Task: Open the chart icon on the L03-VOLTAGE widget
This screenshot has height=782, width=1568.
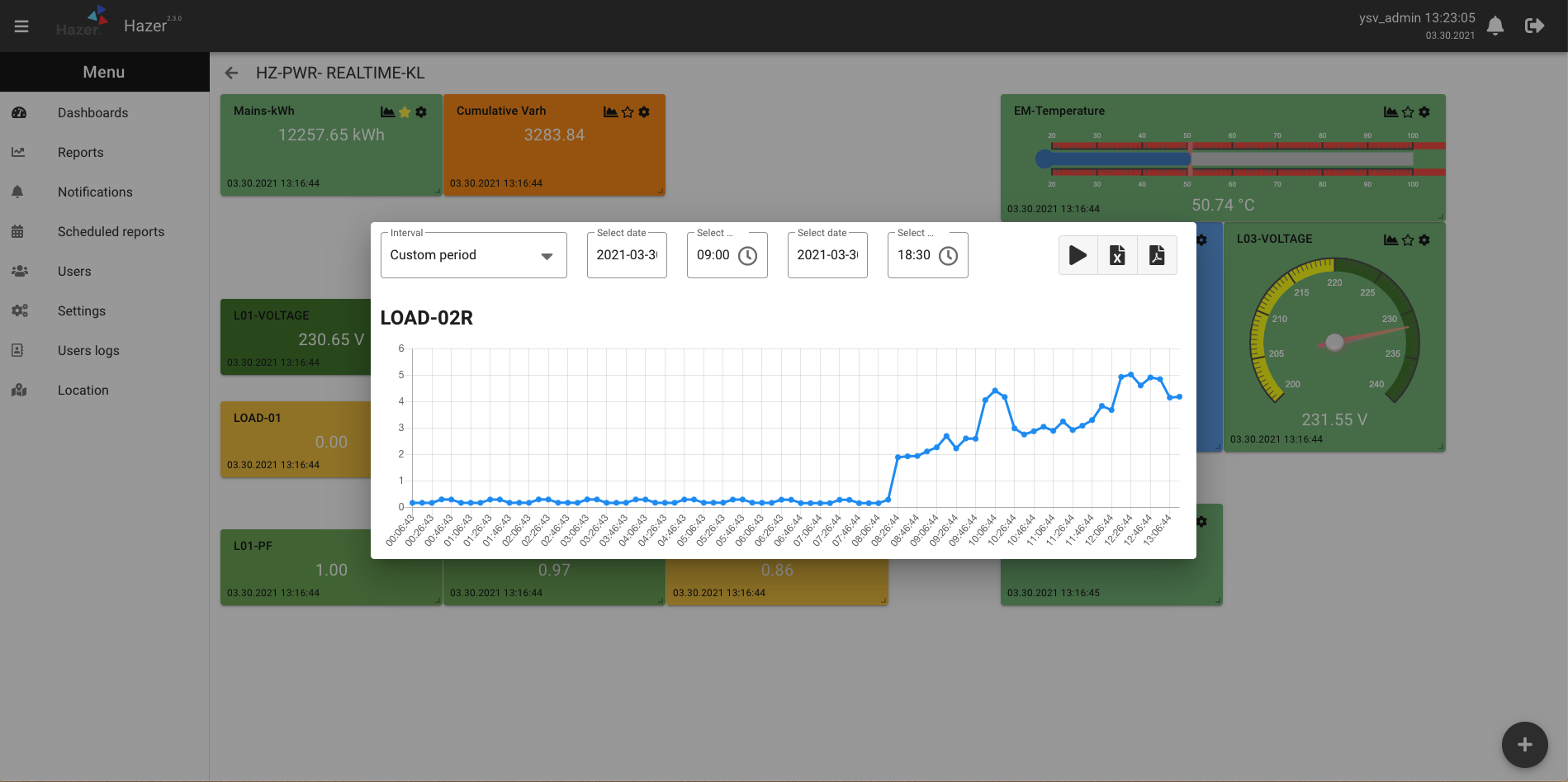Action: point(1390,239)
